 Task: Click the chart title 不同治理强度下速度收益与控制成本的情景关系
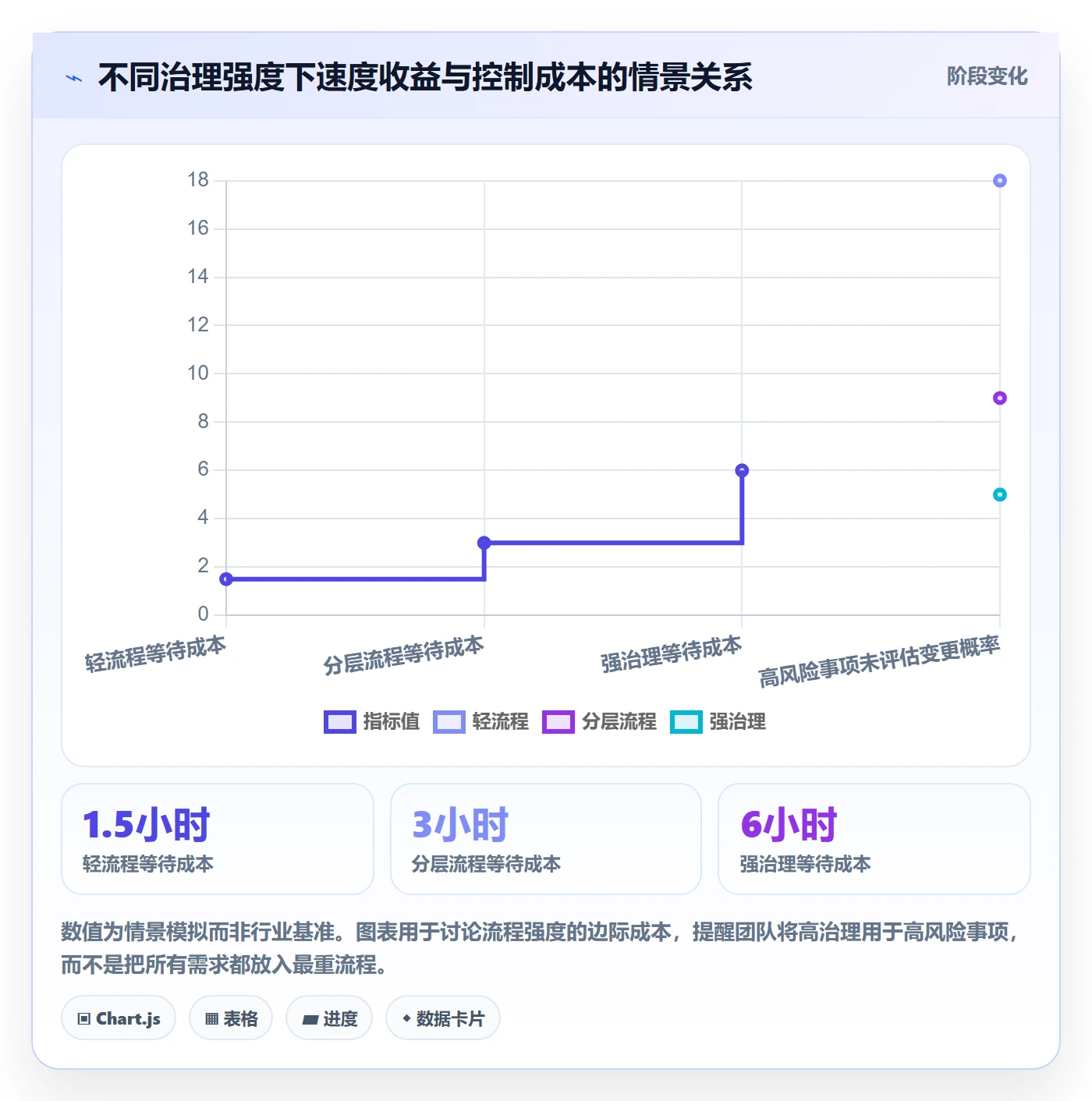pos(425,77)
